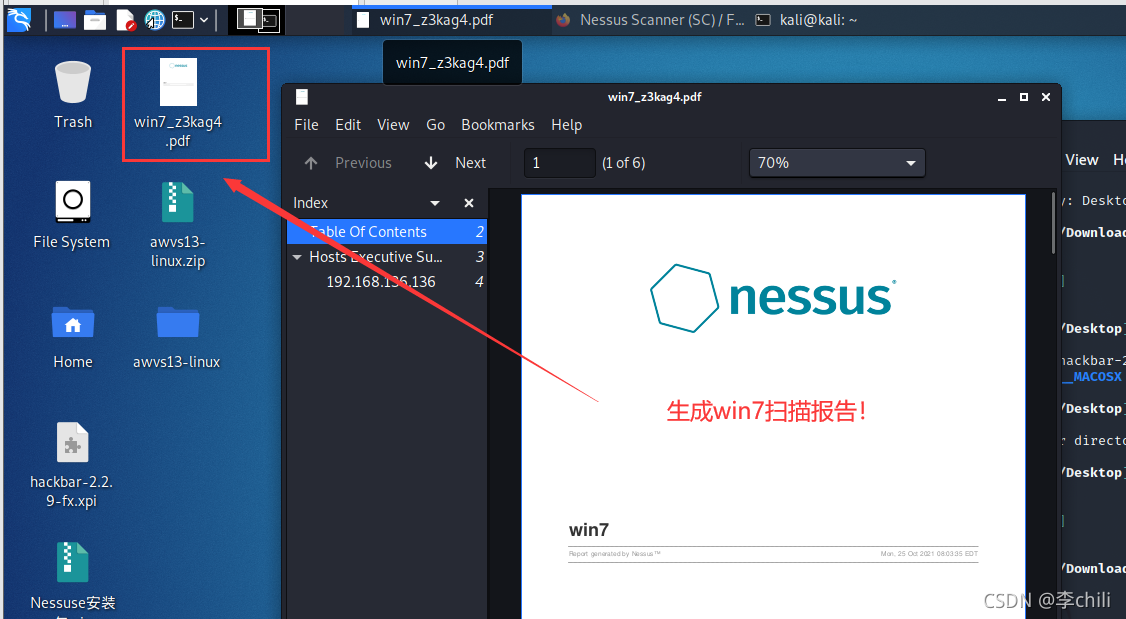Viewport: 1126px width, 619px height.
Task: Select the win7_z3kag4.pdf desktop file
Action: [x=178, y=103]
